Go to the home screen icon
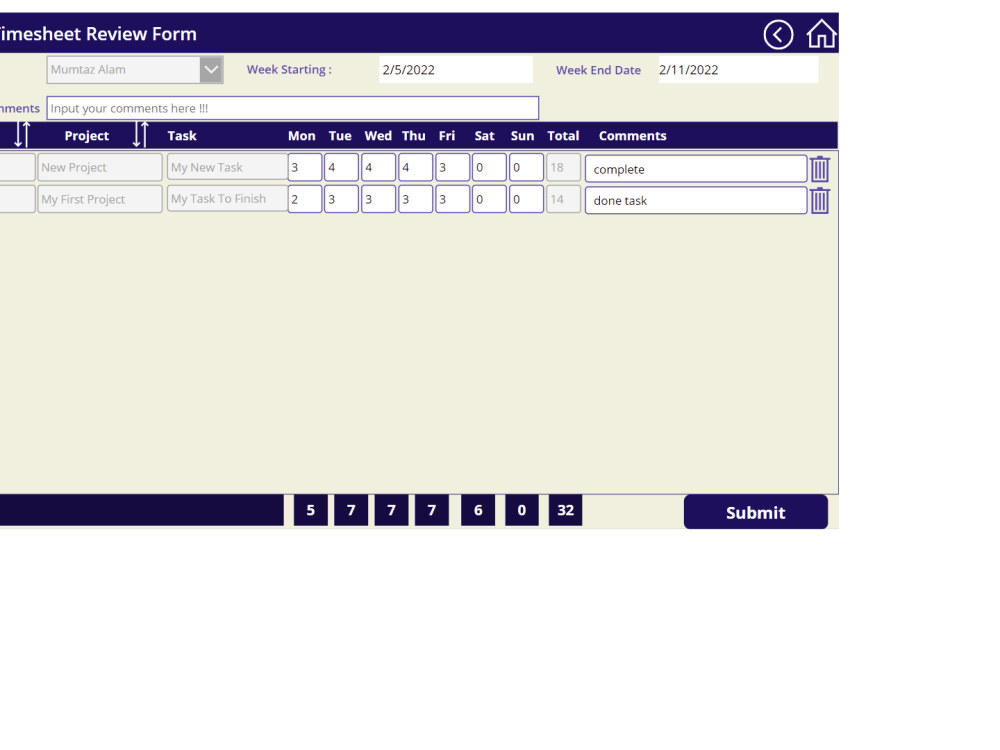The height and width of the screenshot is (750, 1000). (x=820, y=34)
